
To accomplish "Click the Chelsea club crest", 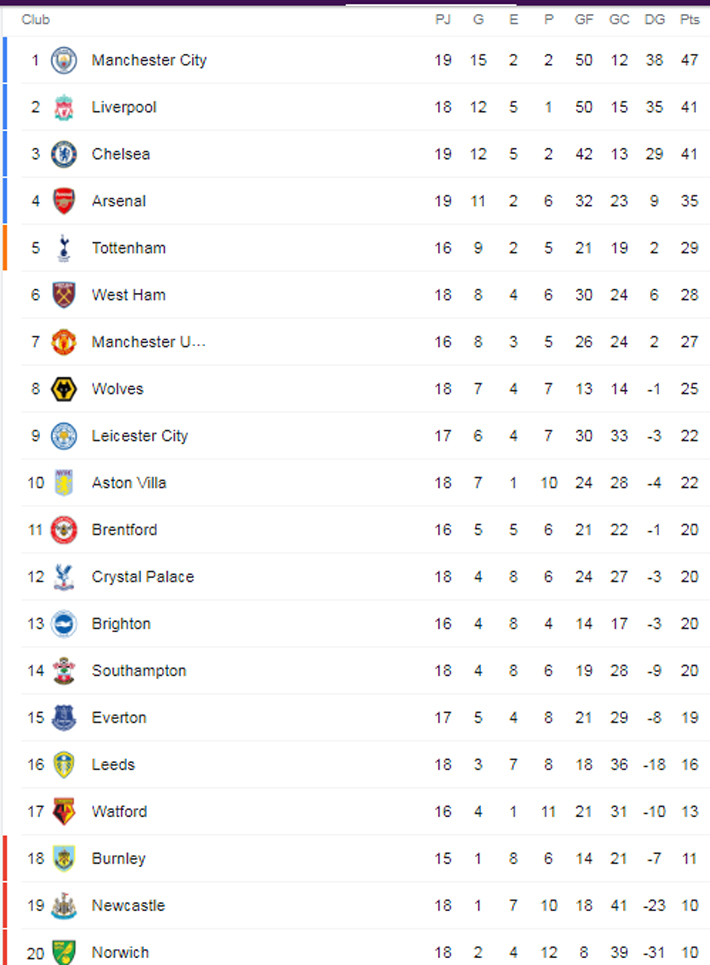I will pyautogui.click(x=64, y=154).
